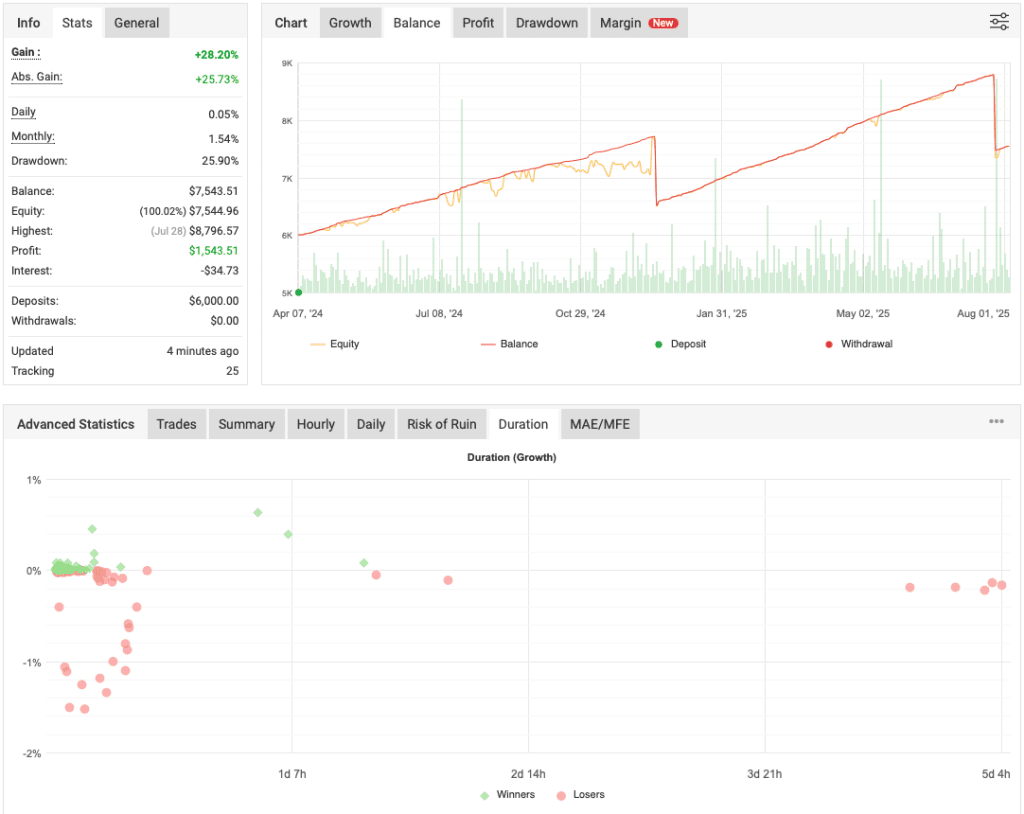
Task: Click the green deposit dot on the chart
Action: [298, 292]
